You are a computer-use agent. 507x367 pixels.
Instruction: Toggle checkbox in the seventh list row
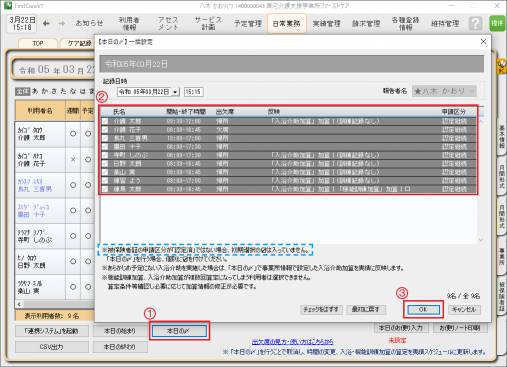[x=105, y=172]
